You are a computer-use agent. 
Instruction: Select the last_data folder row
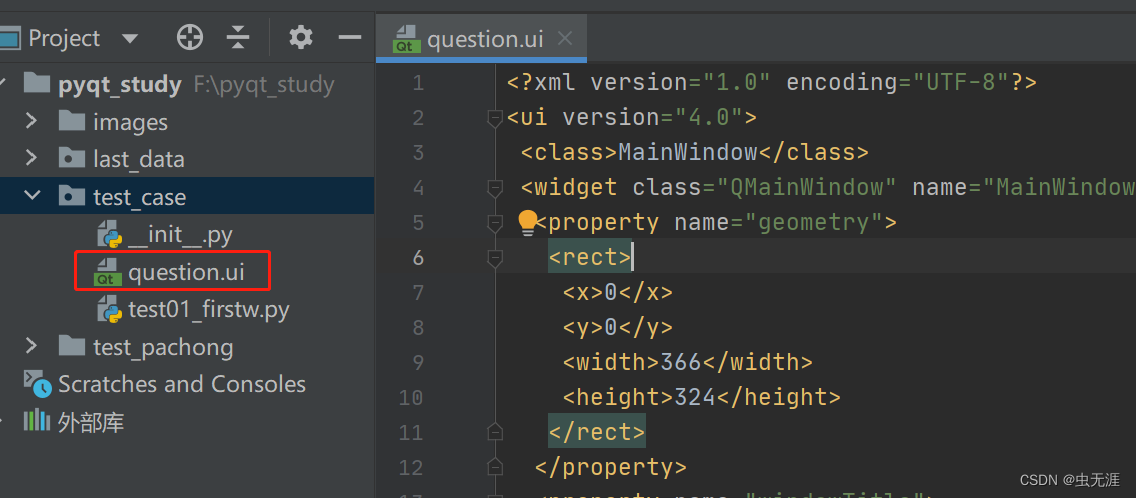(x=187, y=159)
